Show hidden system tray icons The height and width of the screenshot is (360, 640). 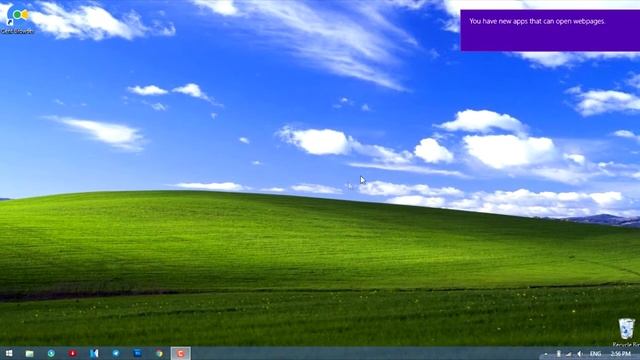point(546,354)
